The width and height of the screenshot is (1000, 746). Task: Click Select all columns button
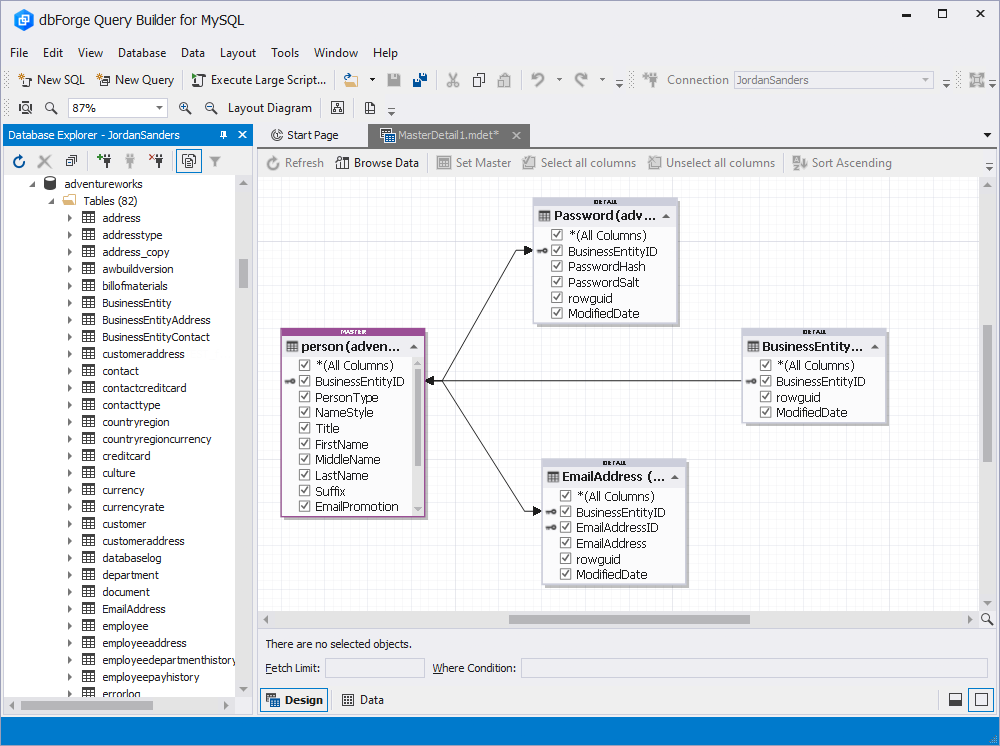point(579,163)
